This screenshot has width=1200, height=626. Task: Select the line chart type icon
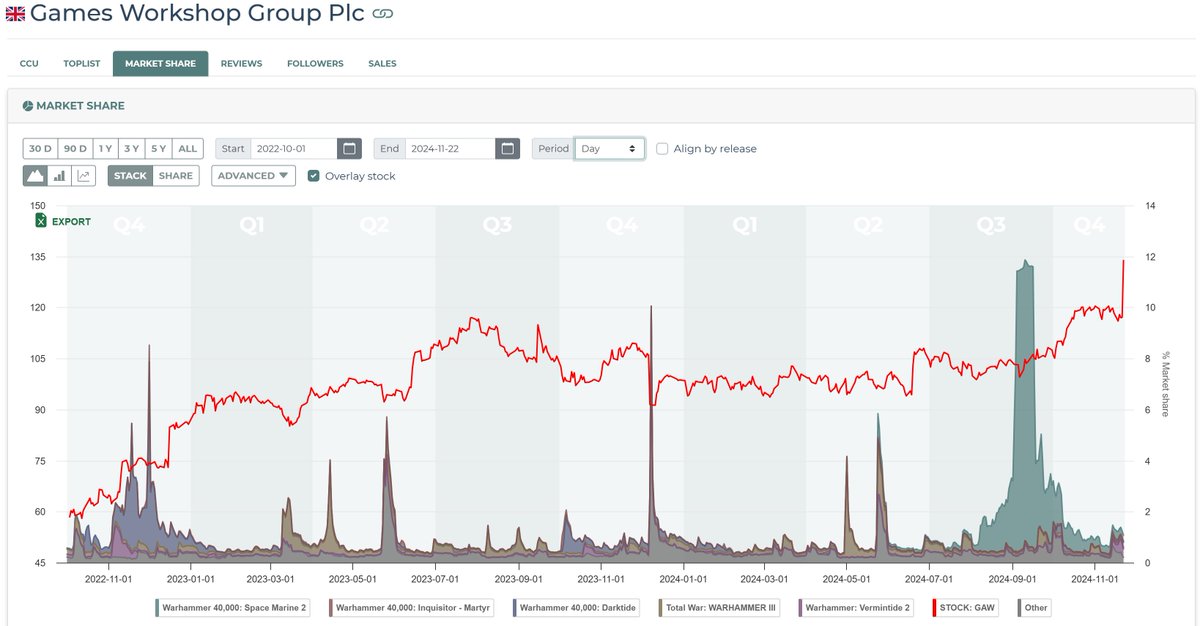(84, 176)
